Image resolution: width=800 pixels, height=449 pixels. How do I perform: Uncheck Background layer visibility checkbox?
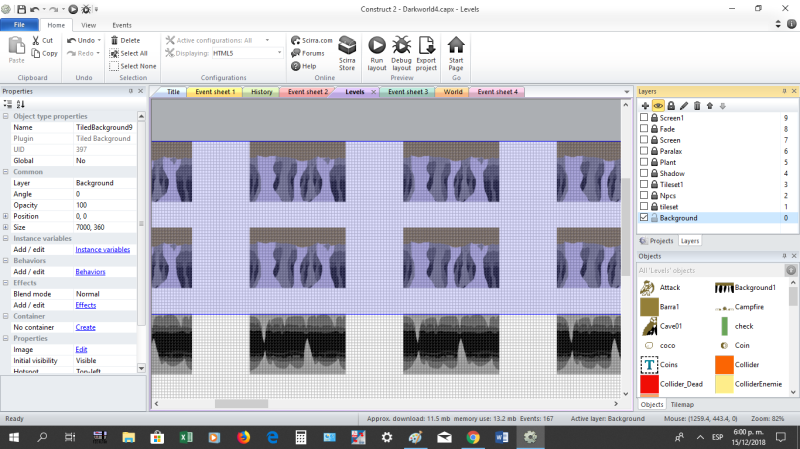point(644,217)
